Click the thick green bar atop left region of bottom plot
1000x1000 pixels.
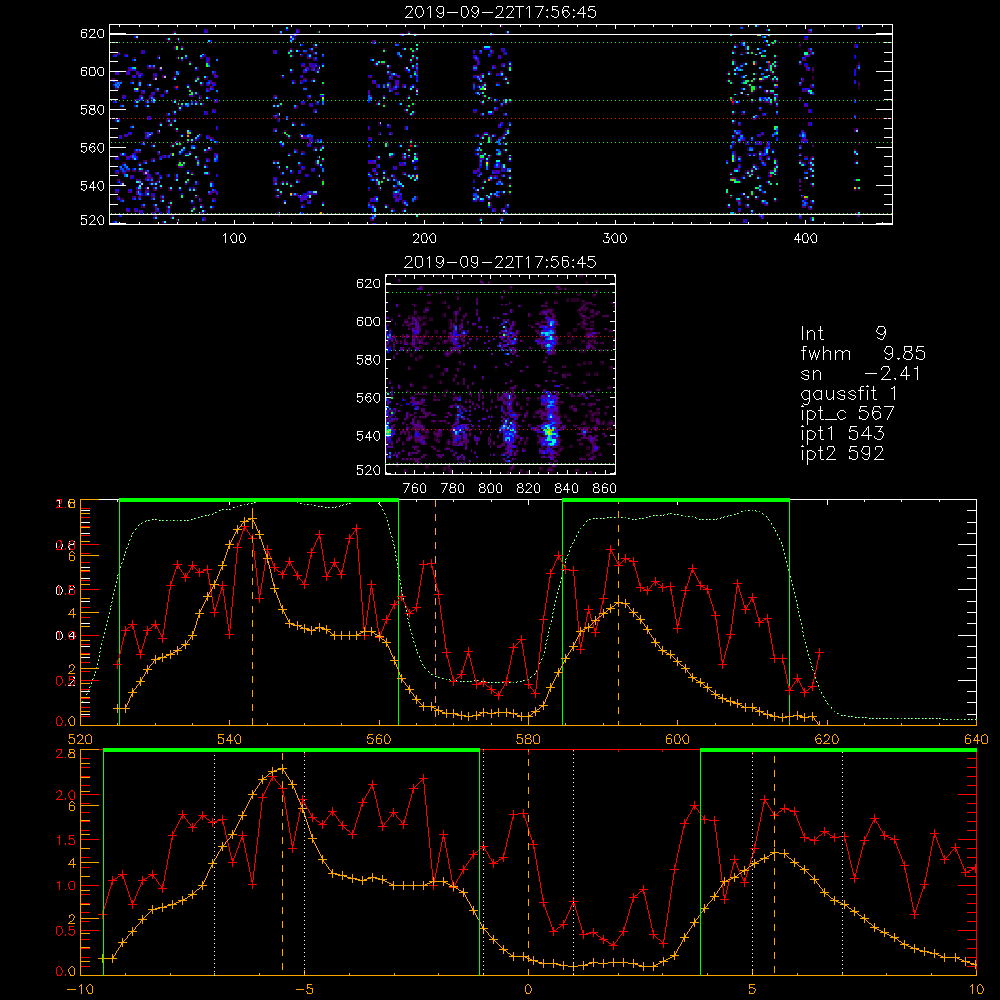[x=291, y=751]
